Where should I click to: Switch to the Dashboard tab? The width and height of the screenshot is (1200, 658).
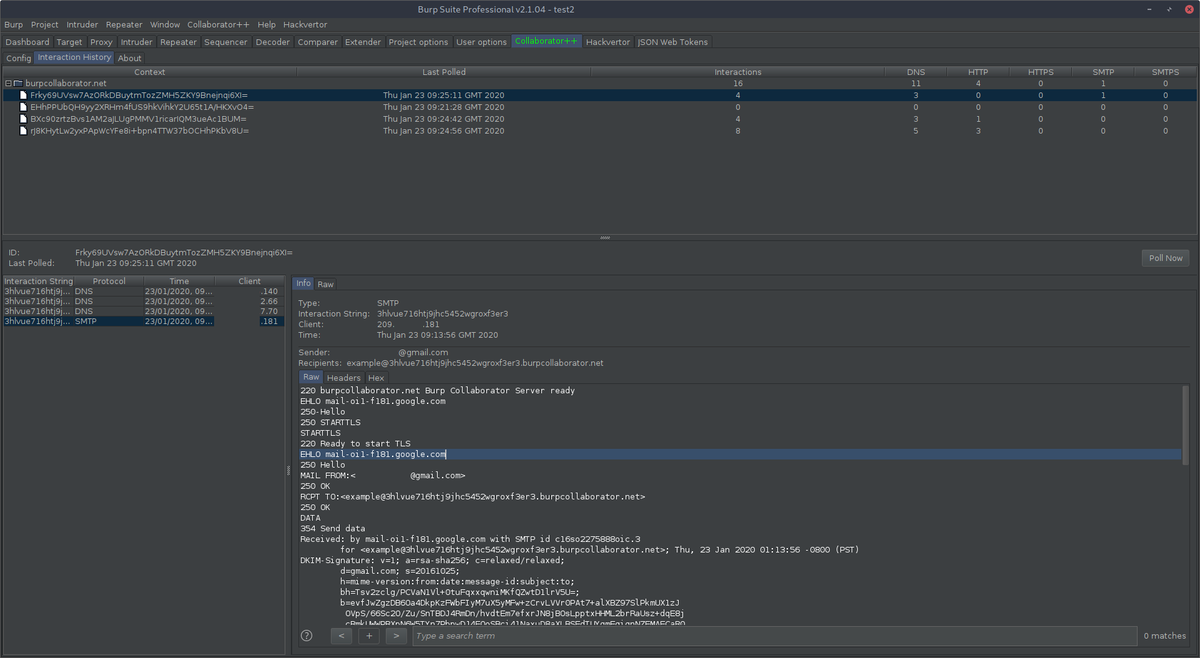click(27, 42)
